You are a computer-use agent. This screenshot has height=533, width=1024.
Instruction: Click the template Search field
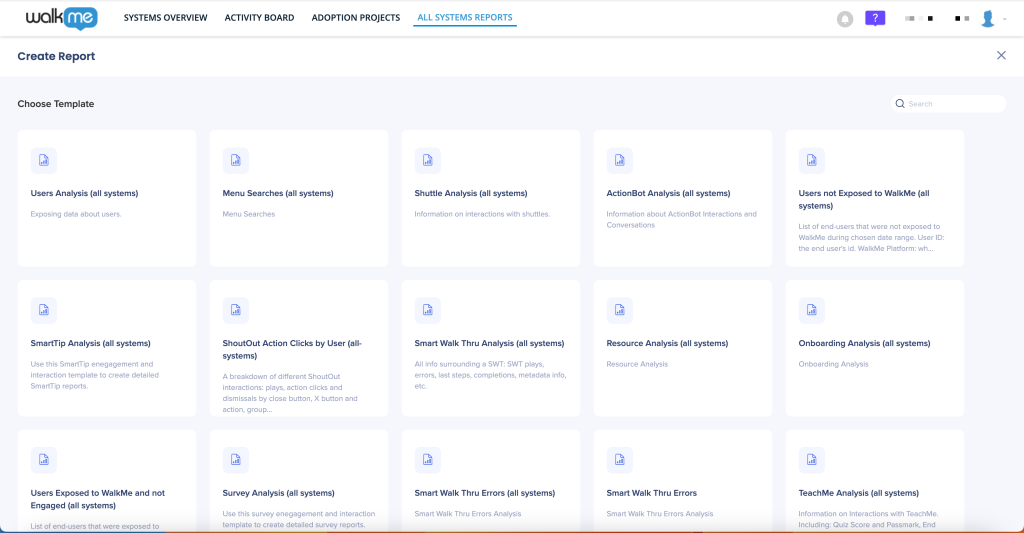952,104
